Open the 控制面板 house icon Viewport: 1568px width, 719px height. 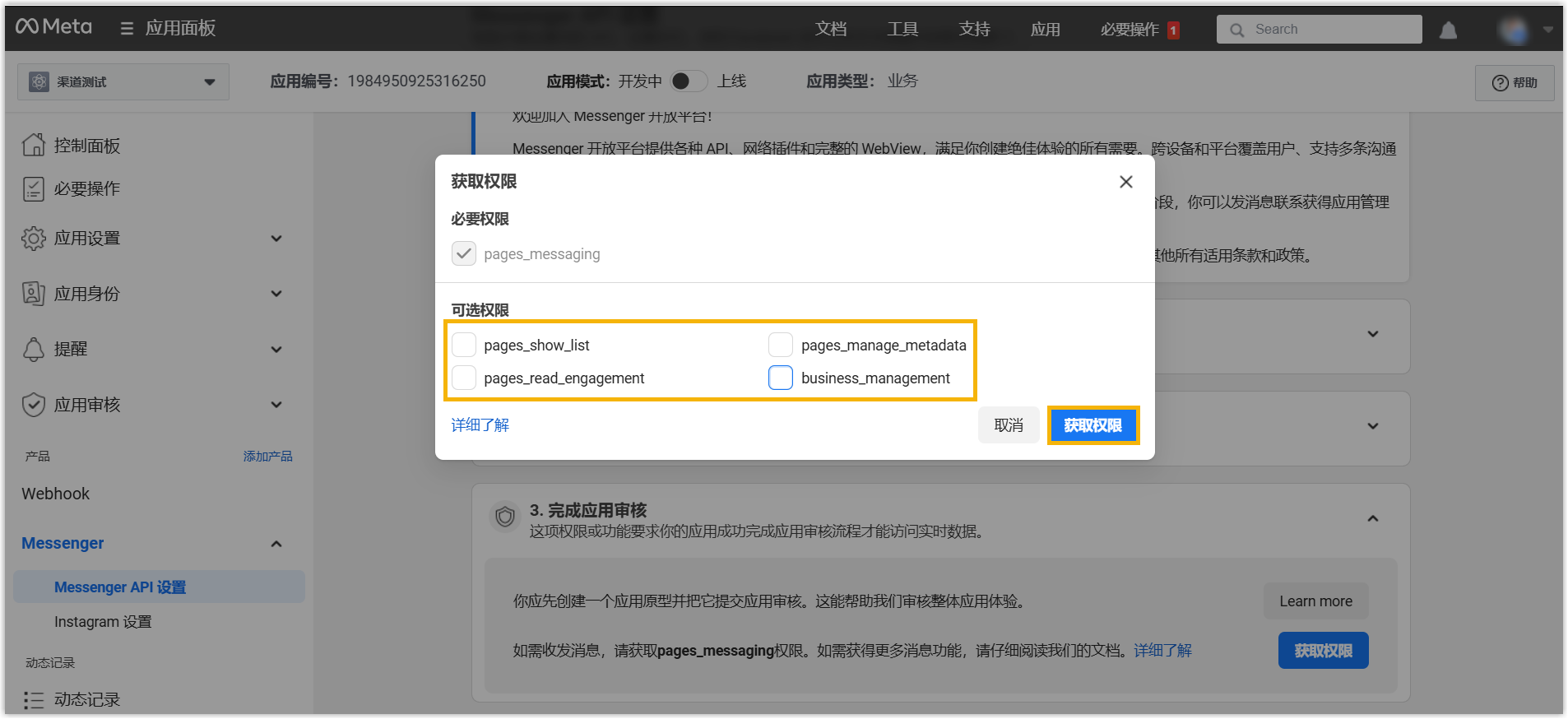pyautogui.click(x=34, y=145)
